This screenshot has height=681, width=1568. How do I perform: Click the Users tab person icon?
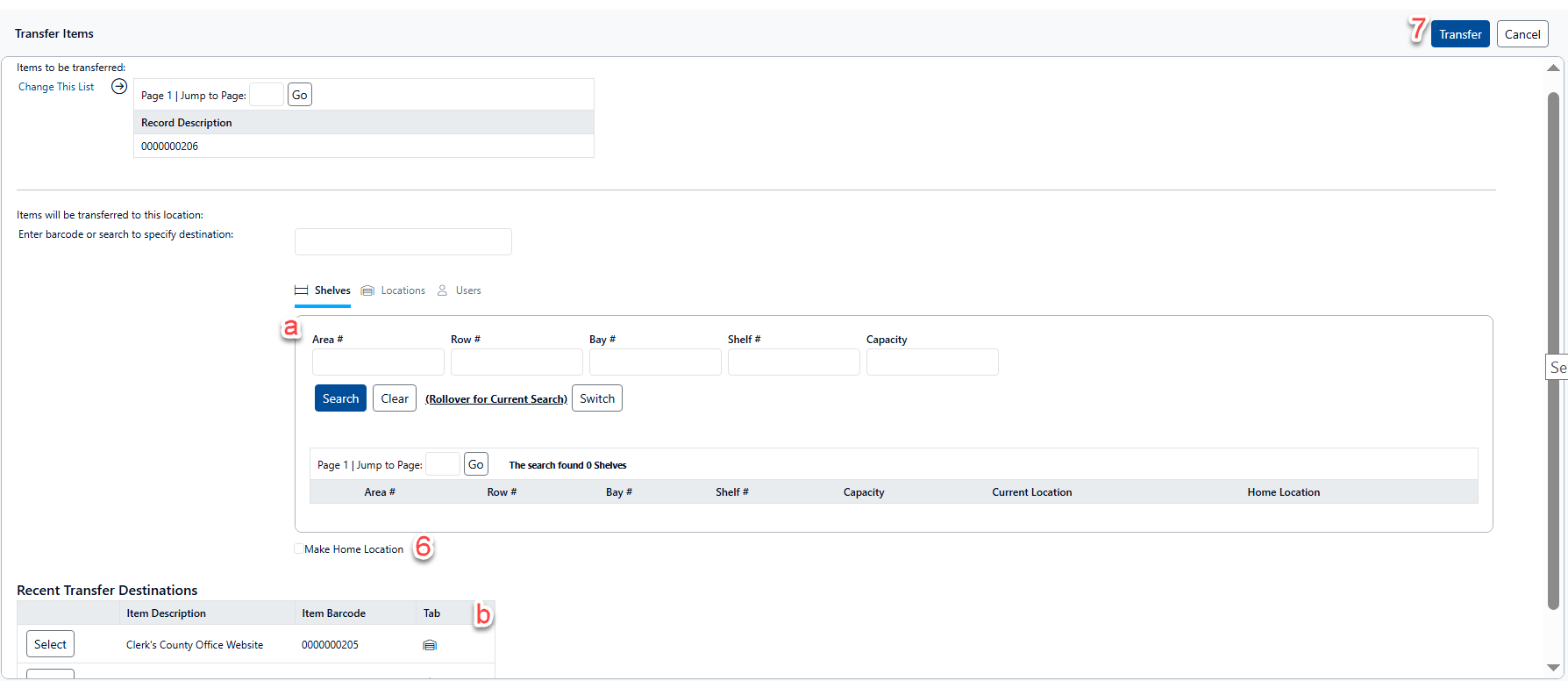pos(442,290)
